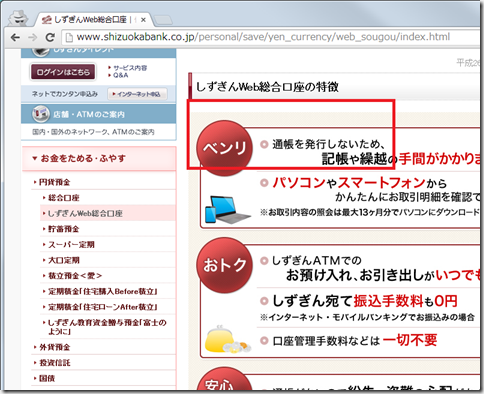Open the 貯蓄預金 menu item

(64, 229)
